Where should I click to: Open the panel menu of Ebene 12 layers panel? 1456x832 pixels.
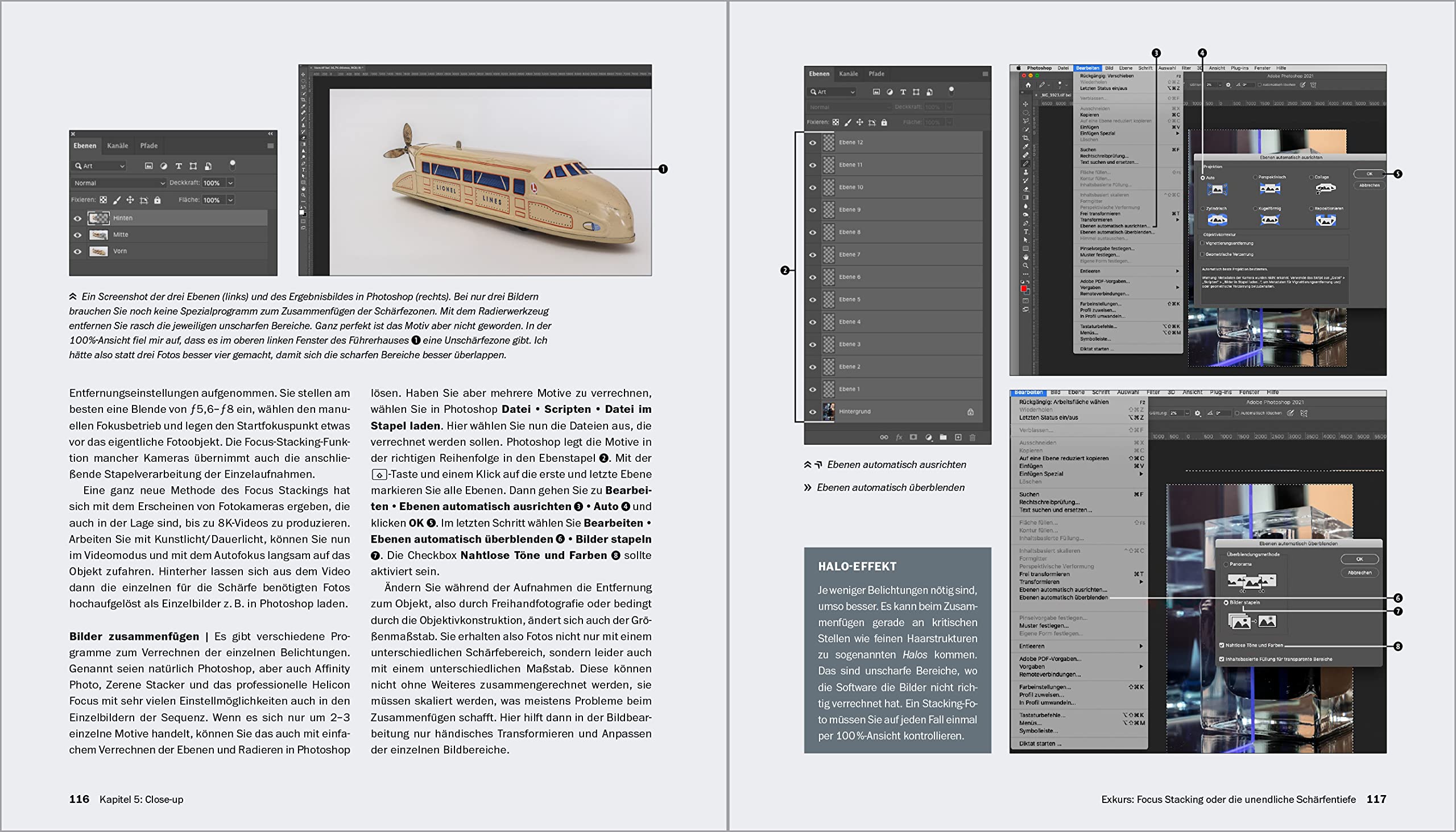[985, 74]
